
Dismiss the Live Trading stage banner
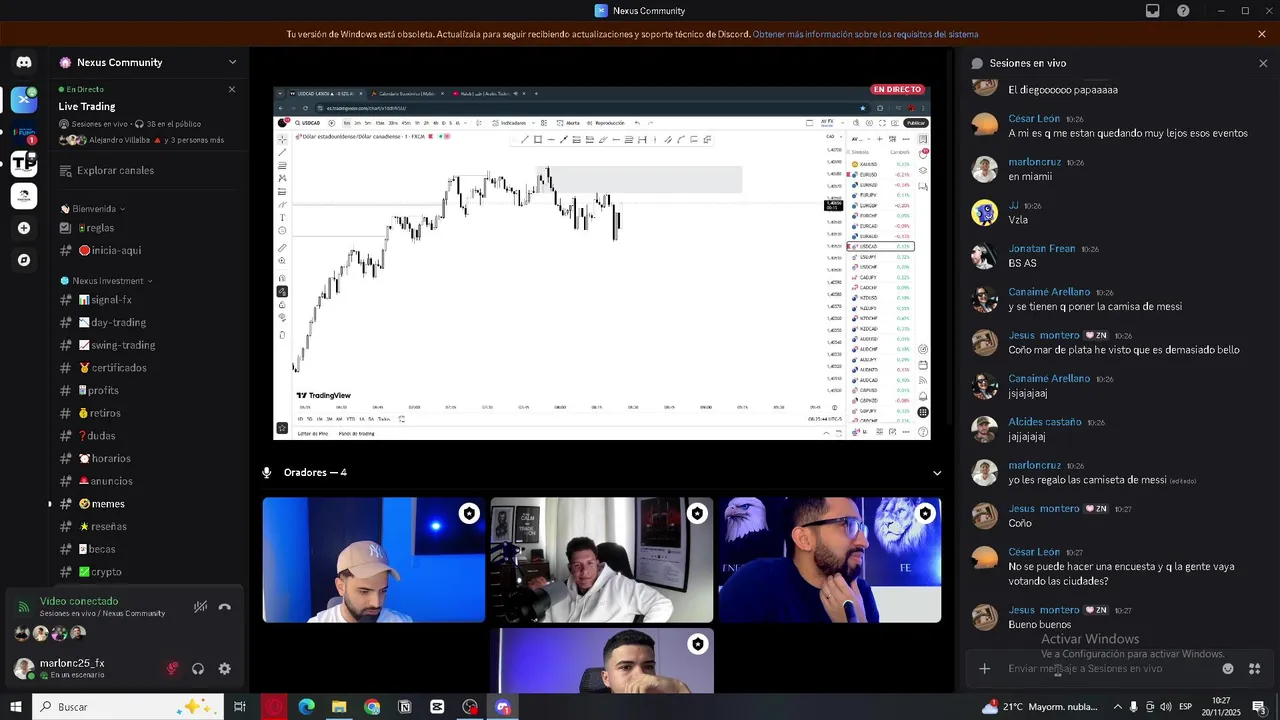click(232, 89)
